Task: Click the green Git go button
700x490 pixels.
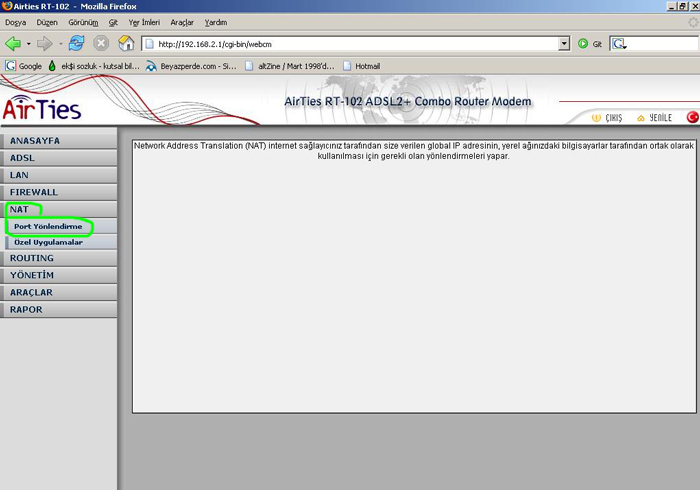Action: click(590, 44)
